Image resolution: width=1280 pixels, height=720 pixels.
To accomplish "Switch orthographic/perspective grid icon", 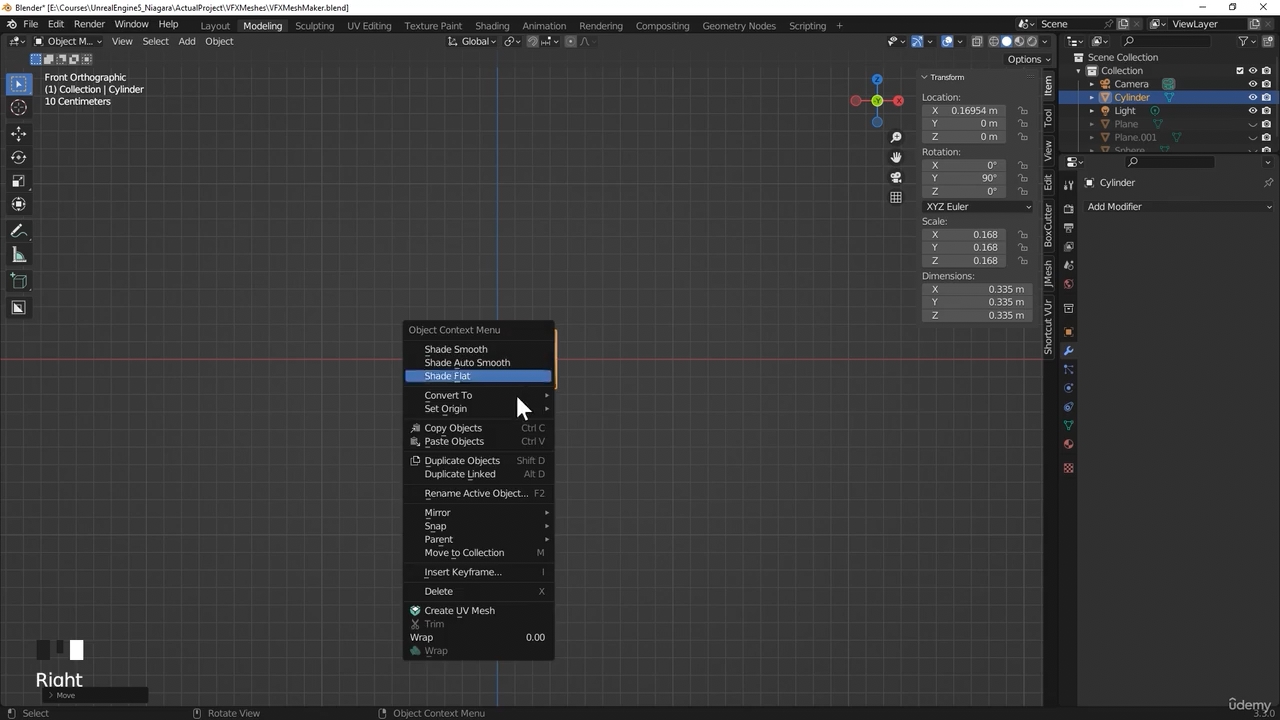I will pos(896,197).
